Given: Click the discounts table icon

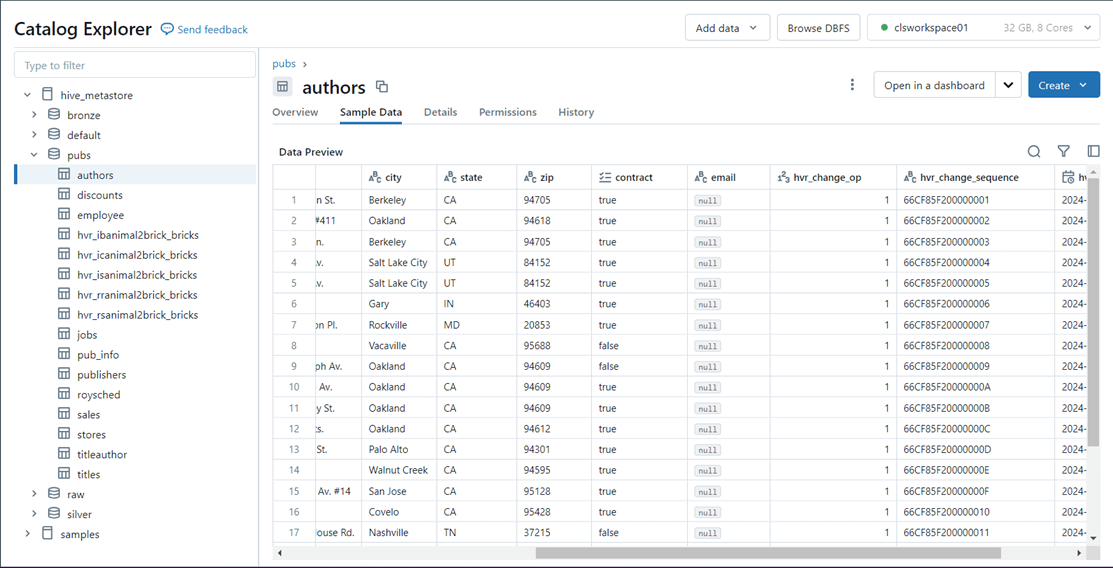Looking at the screenshot, I should [x=64, y=195].
